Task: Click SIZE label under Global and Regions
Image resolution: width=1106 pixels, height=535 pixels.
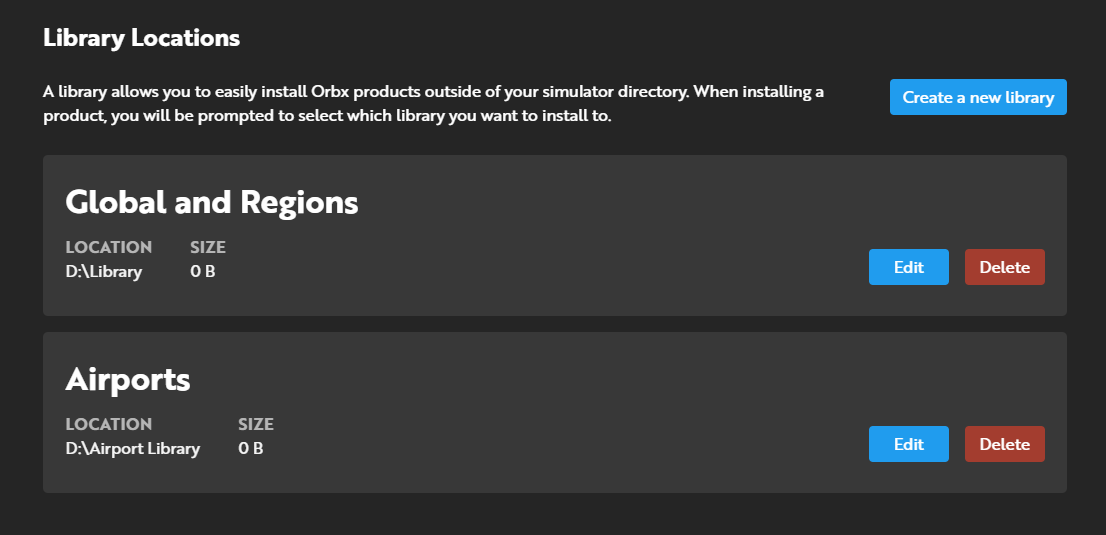Action: click(x=208, y=247)
